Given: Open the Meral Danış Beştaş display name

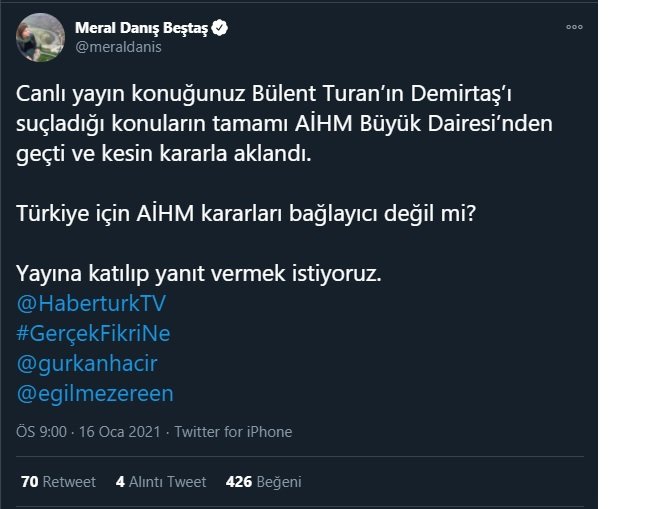Looking at the screenshot, I should (141, 28).
